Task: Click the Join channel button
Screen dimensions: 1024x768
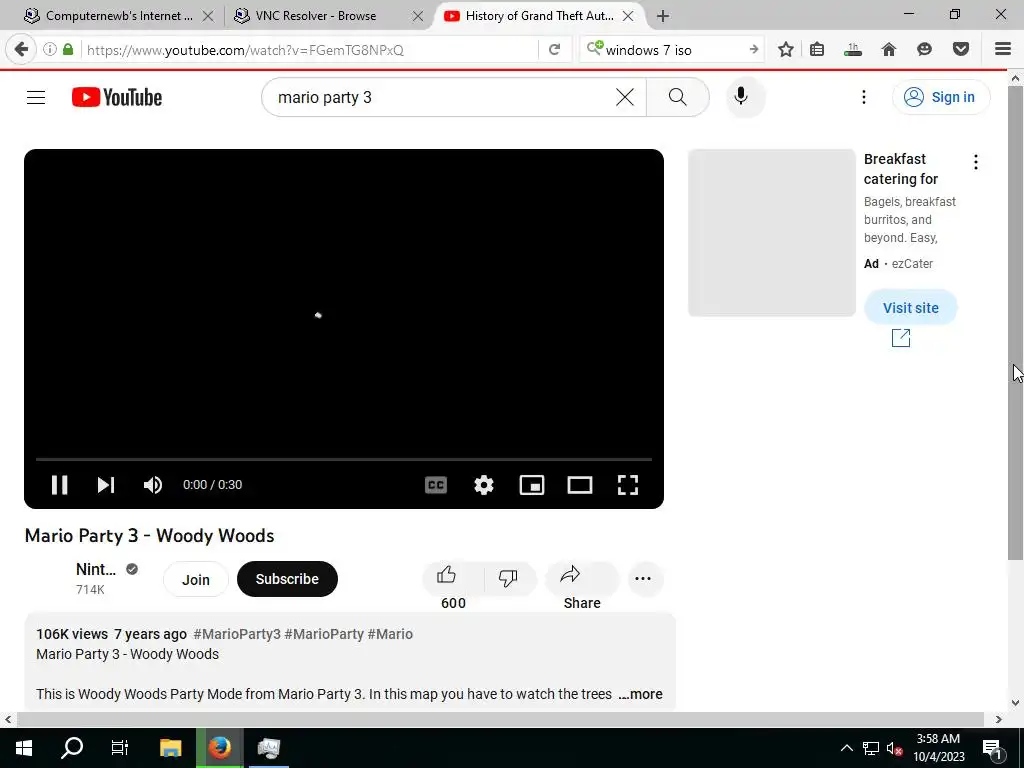Action: coord(195,579)
